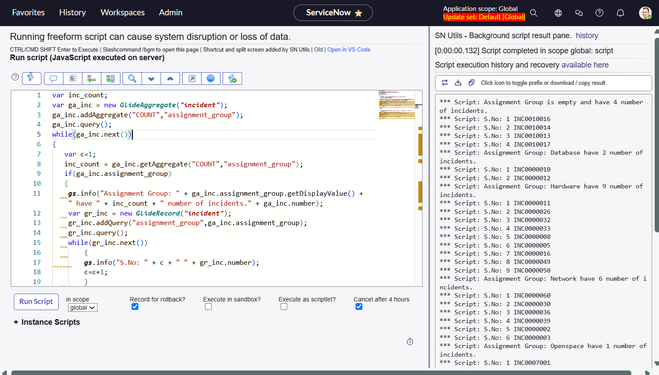
Task: Click the replace all toolbar icon
Action: [111, 79]
